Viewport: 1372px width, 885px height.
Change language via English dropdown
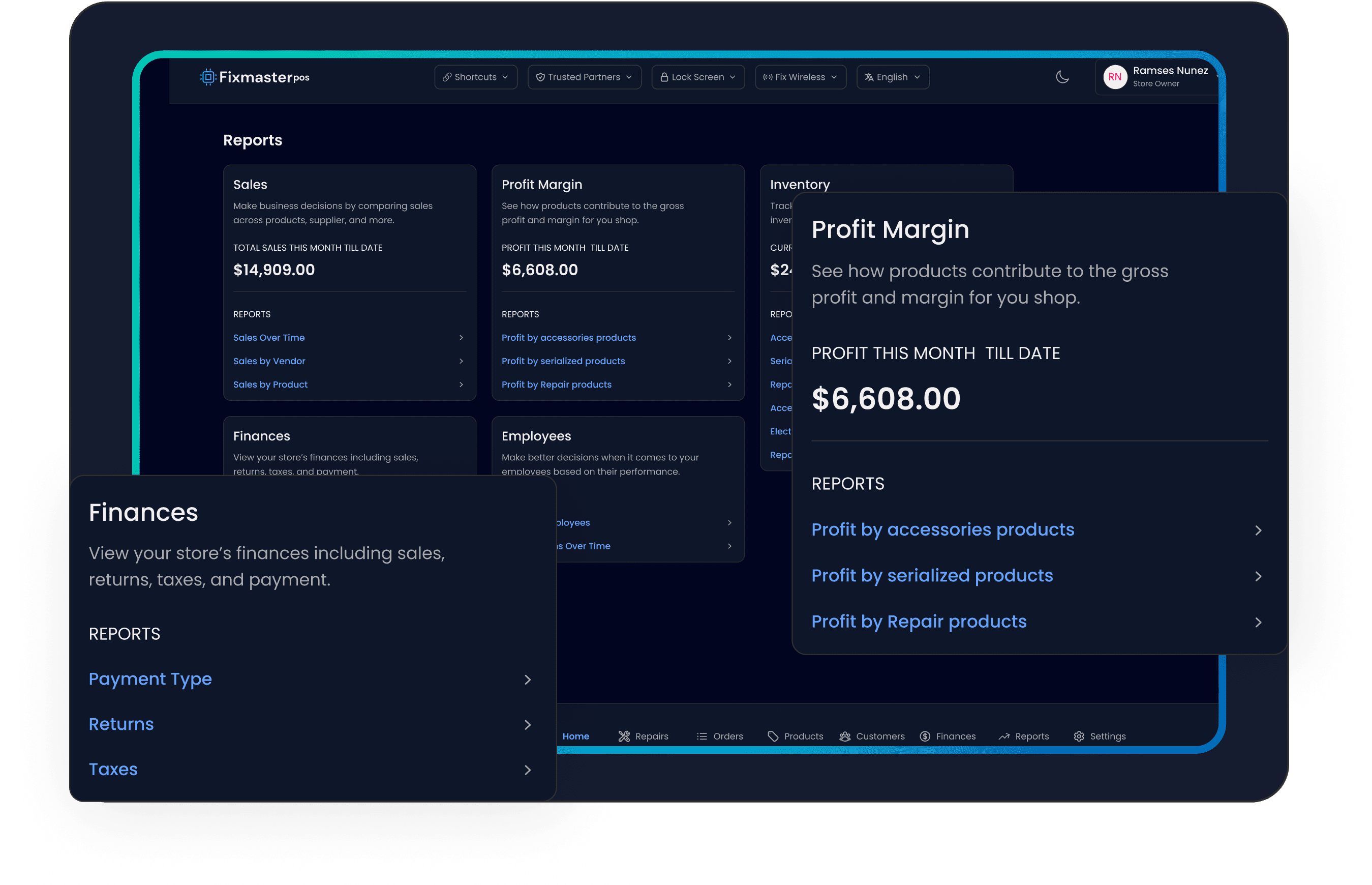pos(893,77)
